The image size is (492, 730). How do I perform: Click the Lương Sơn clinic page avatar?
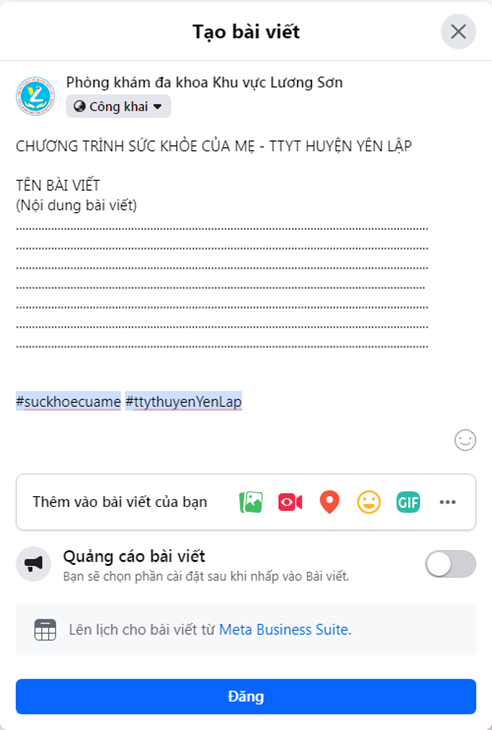tap(35, 96)
